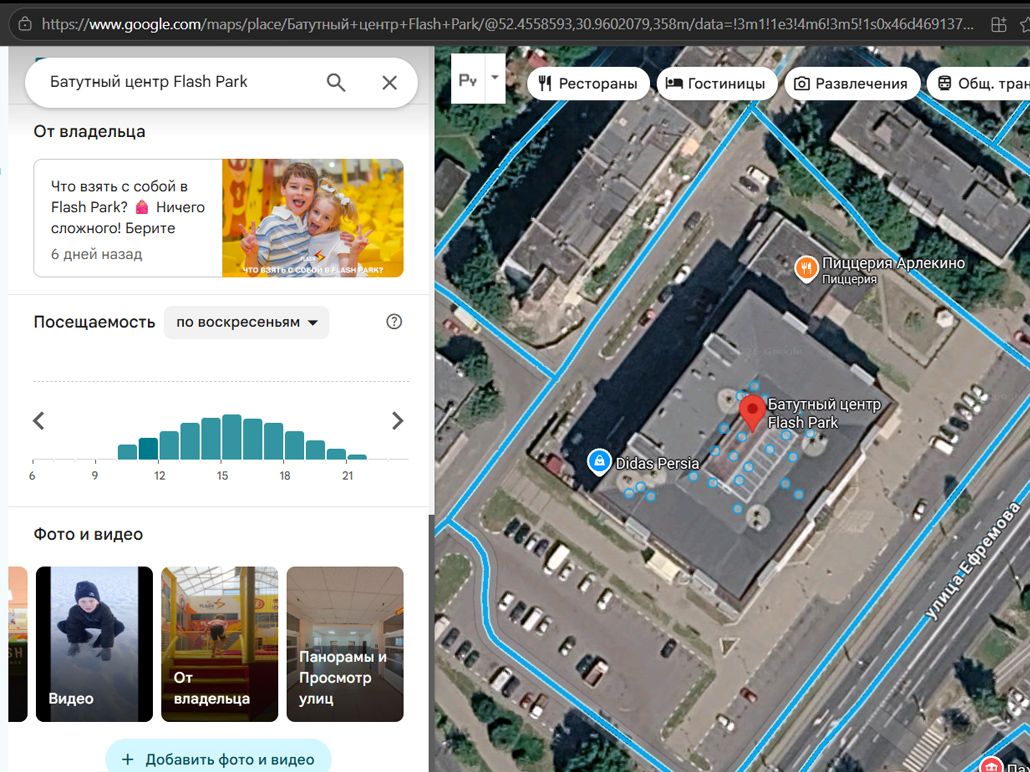Click the улица Ефремова street label

974,562
